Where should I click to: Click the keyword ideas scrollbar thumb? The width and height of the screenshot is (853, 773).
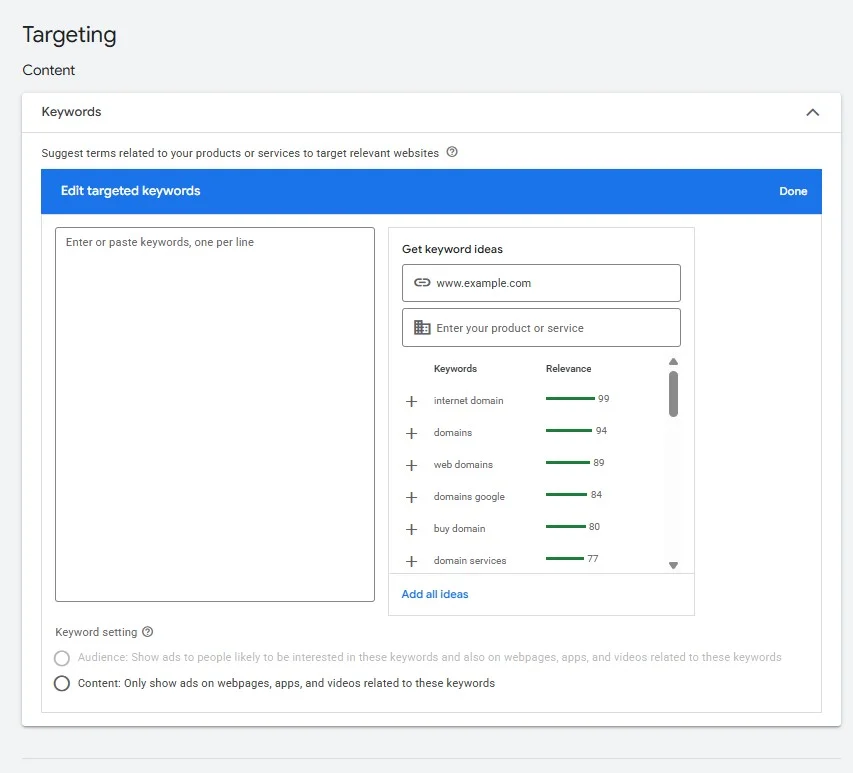pos(673,394)
